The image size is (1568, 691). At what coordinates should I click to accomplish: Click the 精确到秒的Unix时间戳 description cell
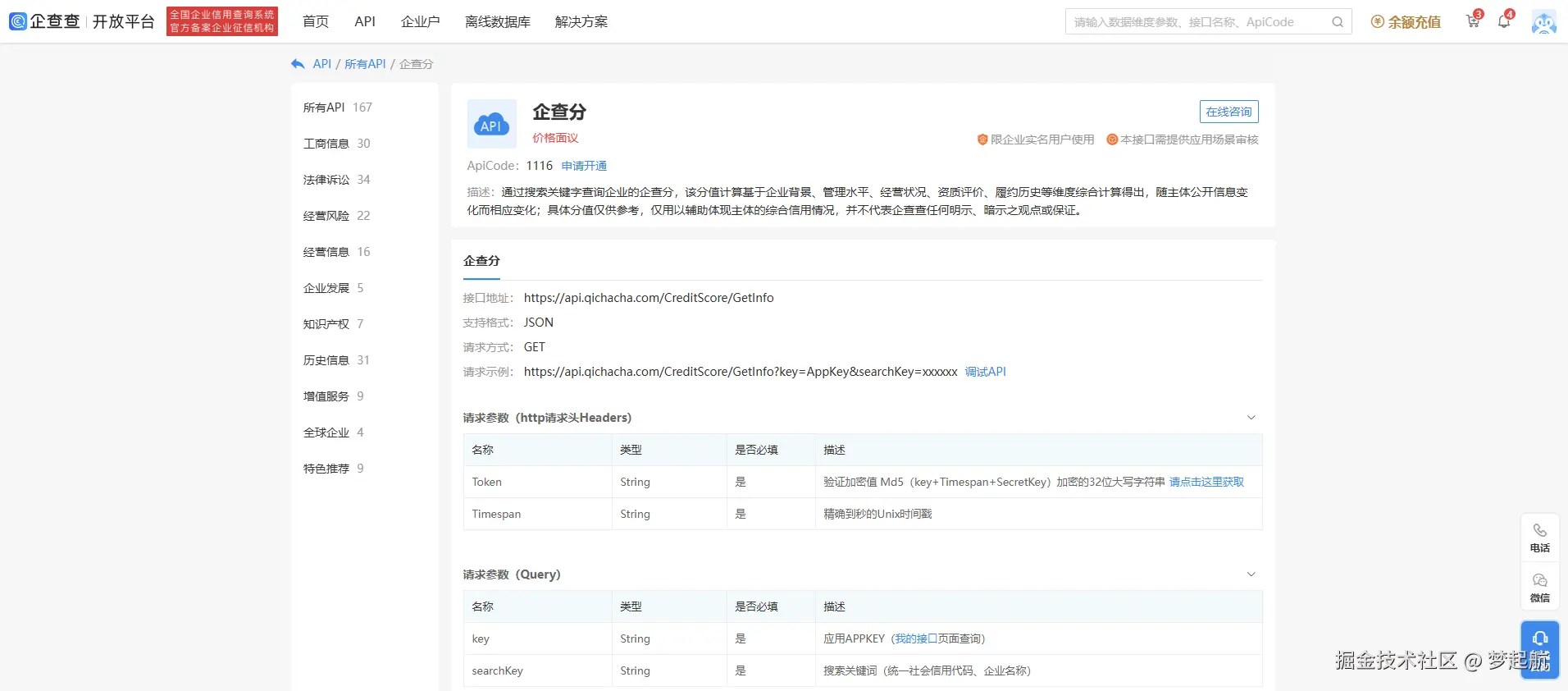pyautogui.click(x=1039, y=514)
